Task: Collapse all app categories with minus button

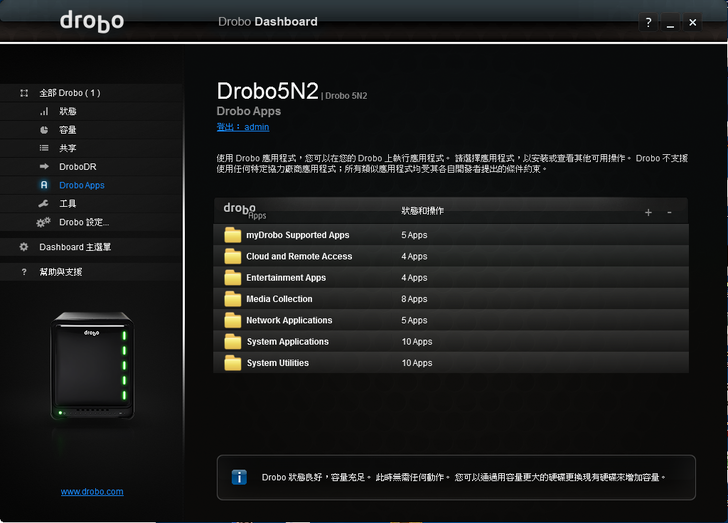Action: pos(669,212)
